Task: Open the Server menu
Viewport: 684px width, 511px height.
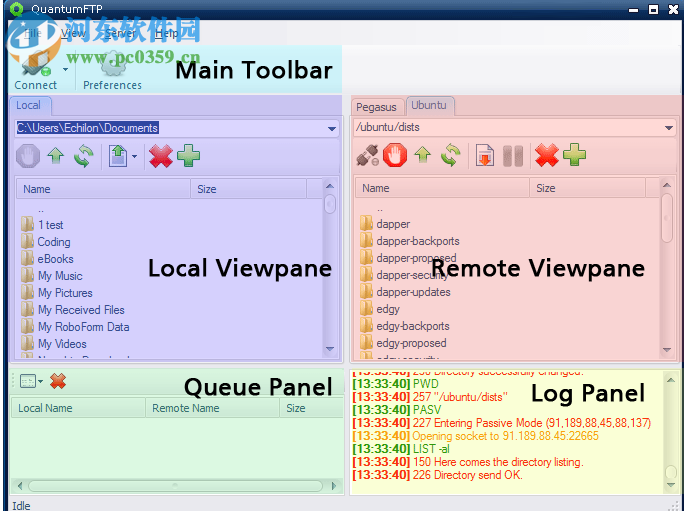Action: pos(120,33)
